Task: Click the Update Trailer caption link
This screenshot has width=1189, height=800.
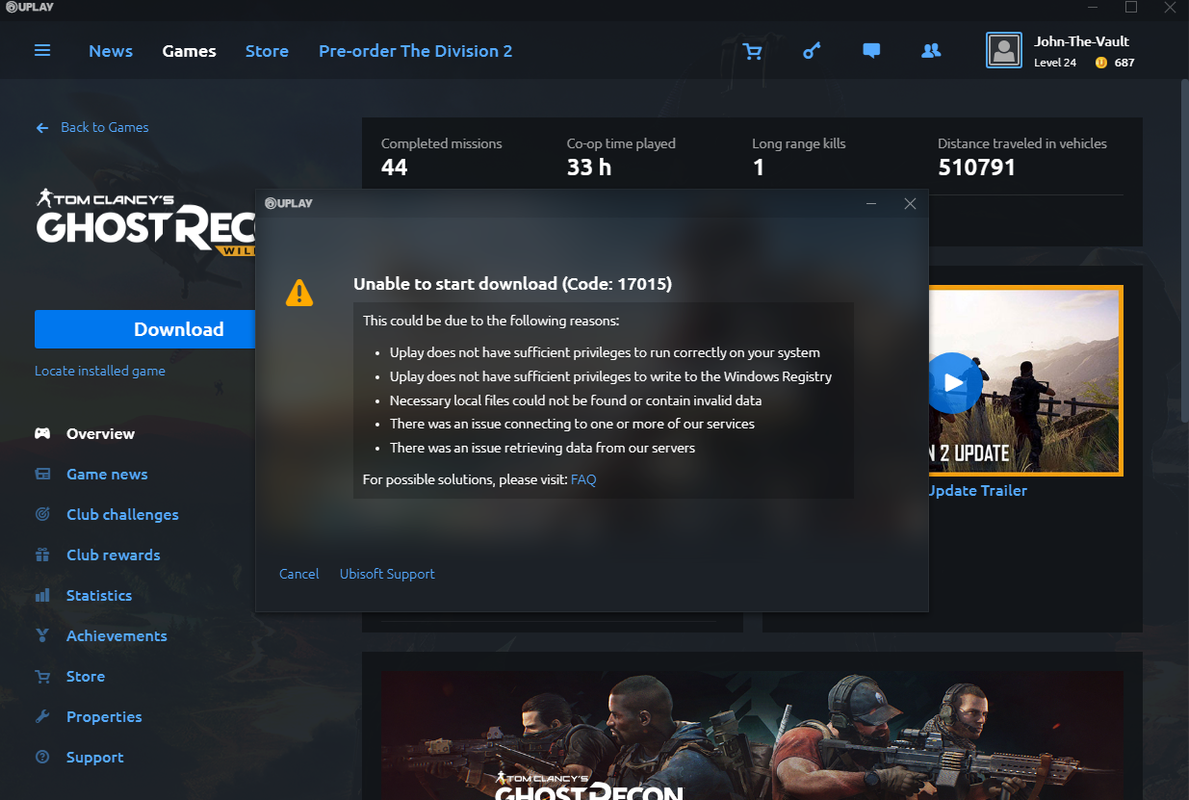Action: pos(978,491)
